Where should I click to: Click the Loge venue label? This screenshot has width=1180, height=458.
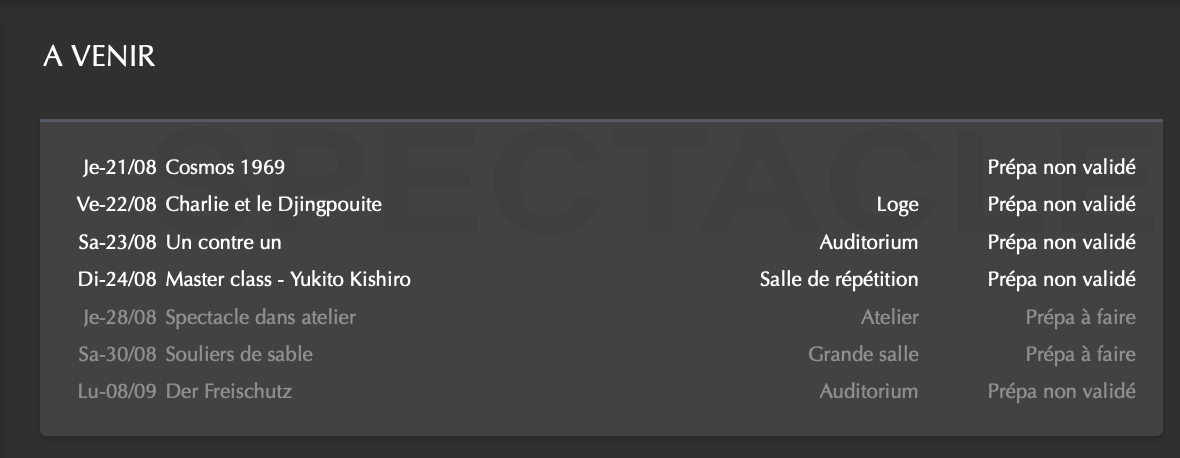[897, 205]
